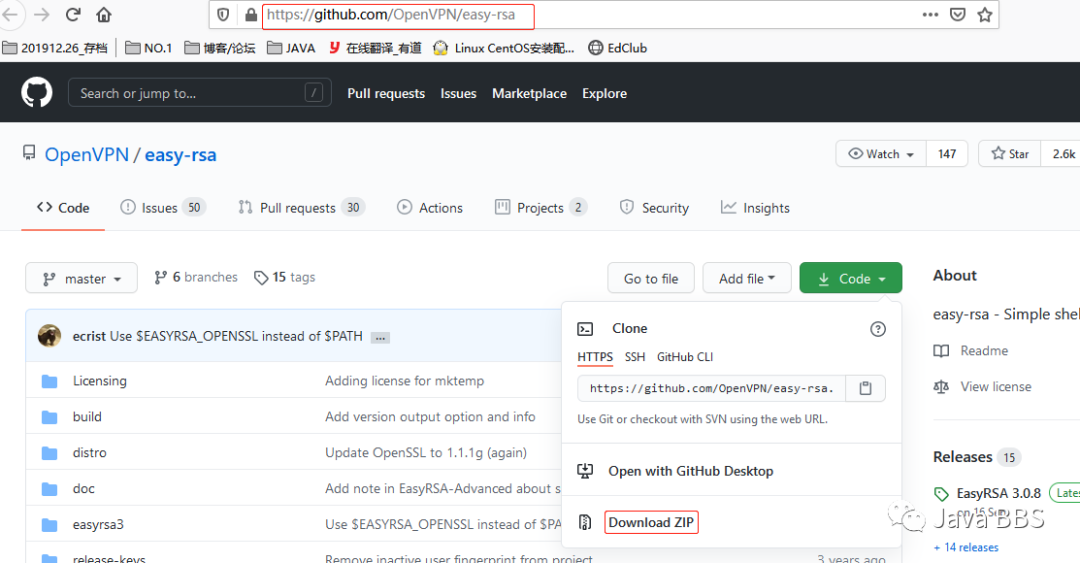The width and height of the screenshot is (1080, 563).
Task: Select the Pull requests tab with 30
Action: click(x=302, y=208)
